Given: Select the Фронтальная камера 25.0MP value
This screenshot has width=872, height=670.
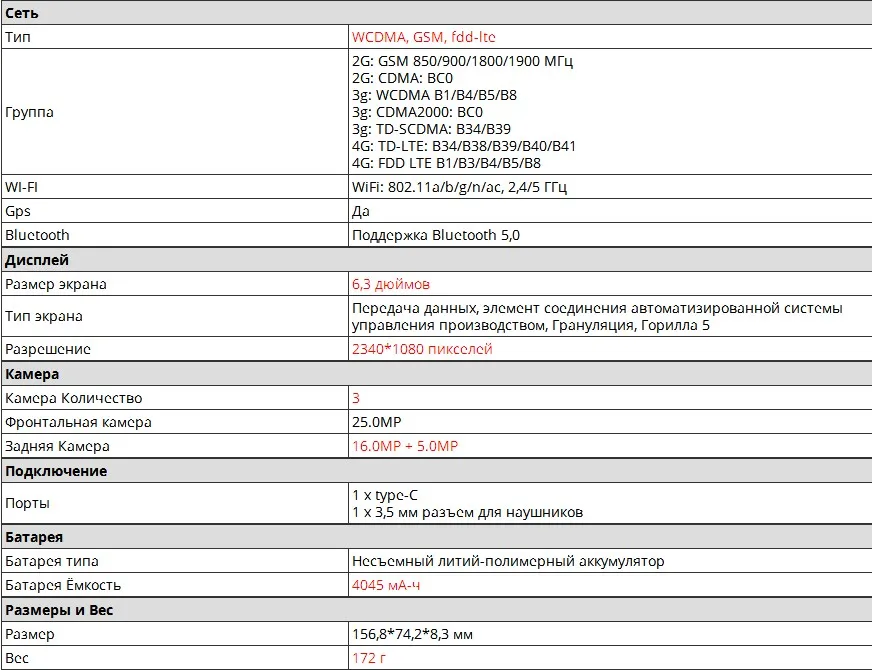Looking at the screenshot, I should click(376, 422).
